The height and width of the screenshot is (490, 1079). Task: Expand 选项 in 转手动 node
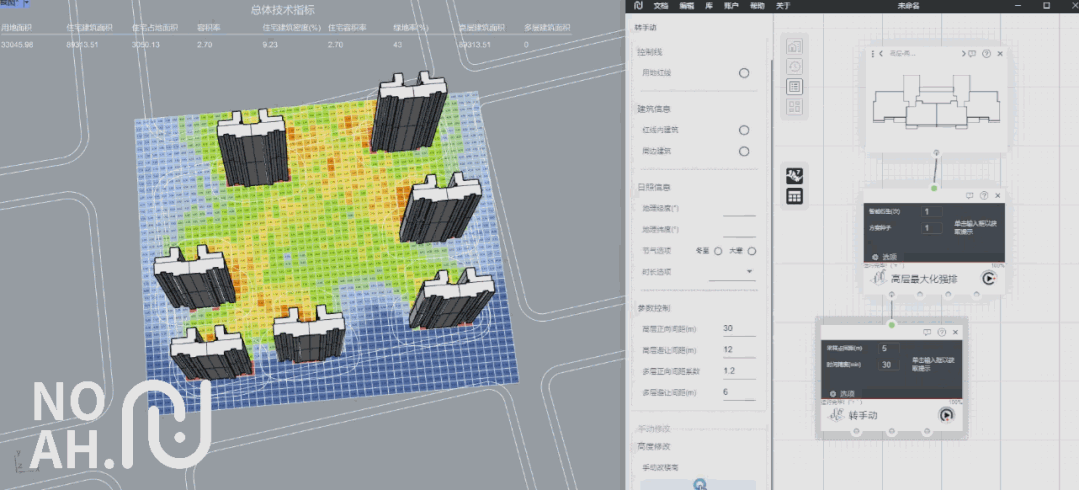[841, 394]
